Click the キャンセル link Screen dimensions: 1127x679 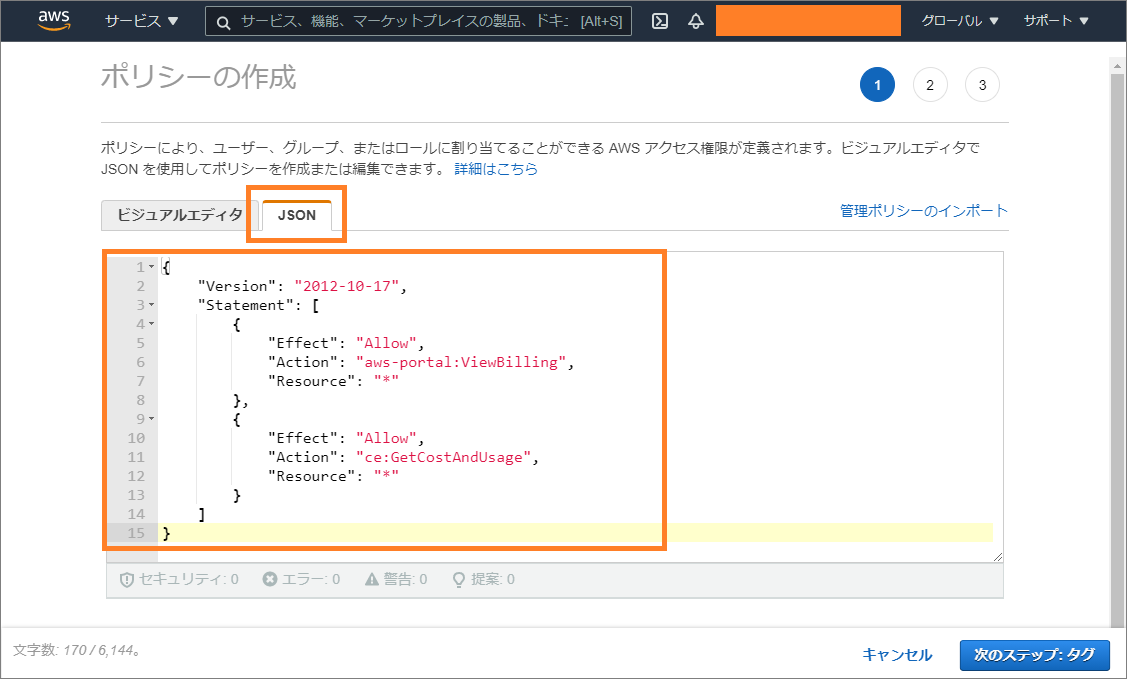click(897, 655)
